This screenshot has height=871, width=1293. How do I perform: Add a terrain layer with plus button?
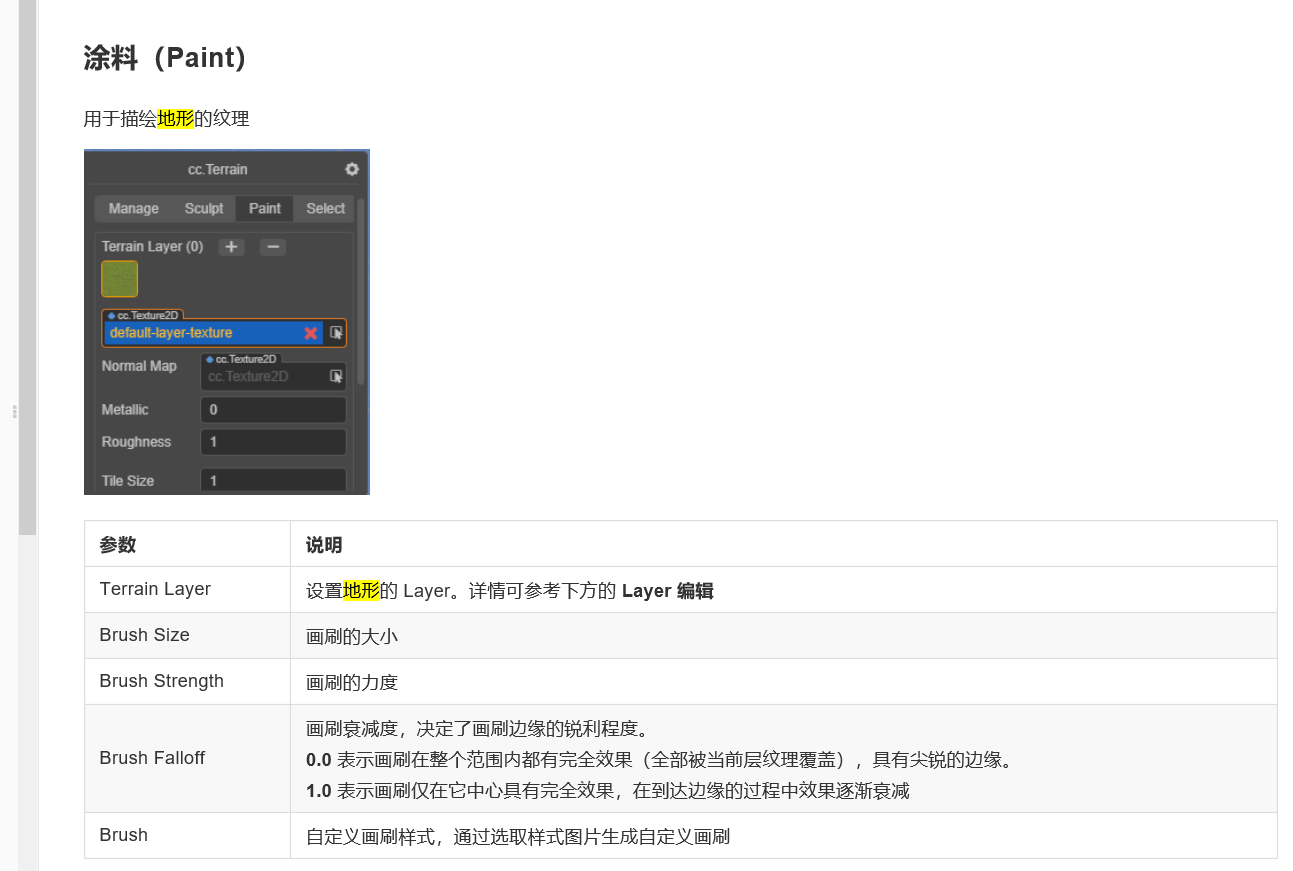coord(231,247)
